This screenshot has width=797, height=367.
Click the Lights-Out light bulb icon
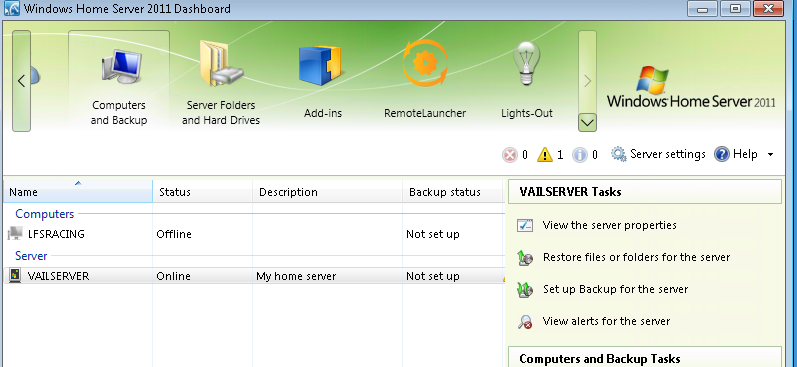click(x=527, y=64)
